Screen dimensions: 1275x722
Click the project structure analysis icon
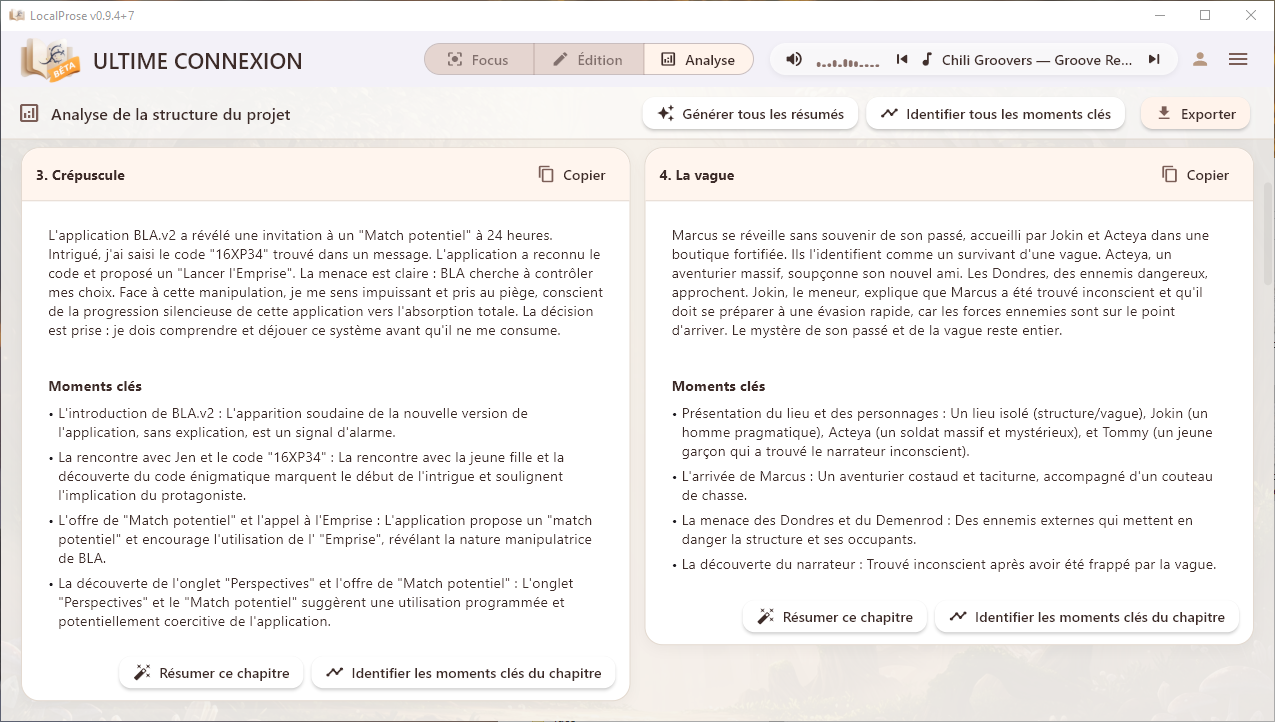tap(29, 114)
